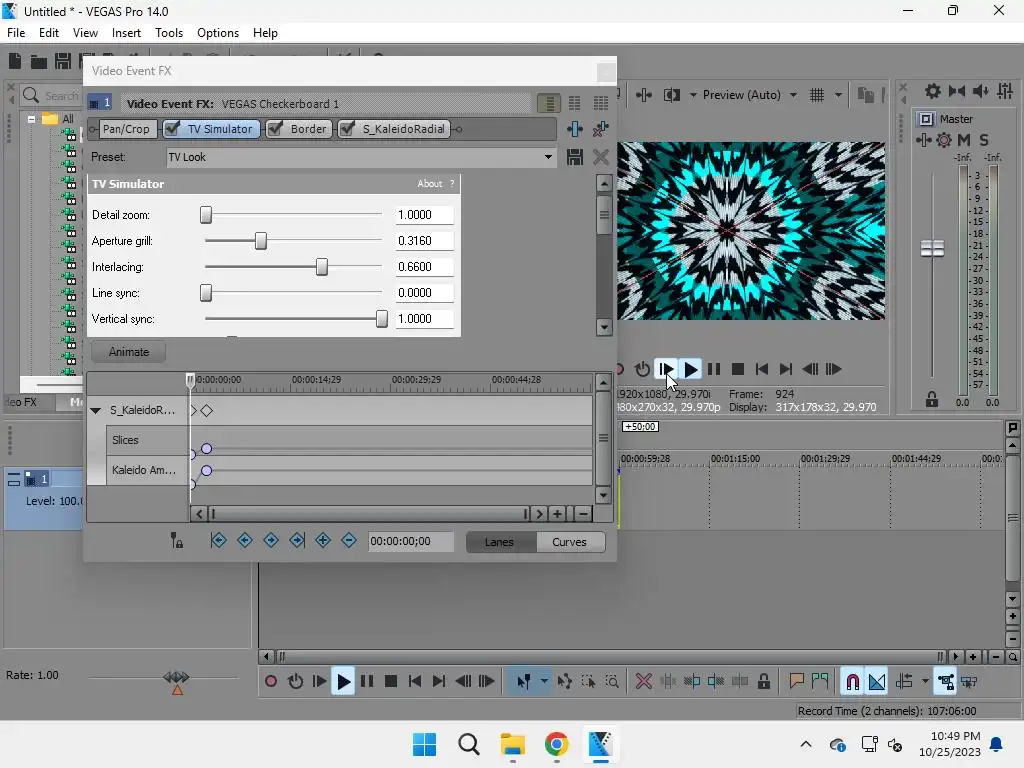Select the Normal Edit tool in bottom toolbar
The width and height of the screenshot is (1024, 768).
[x=524, y=681]
